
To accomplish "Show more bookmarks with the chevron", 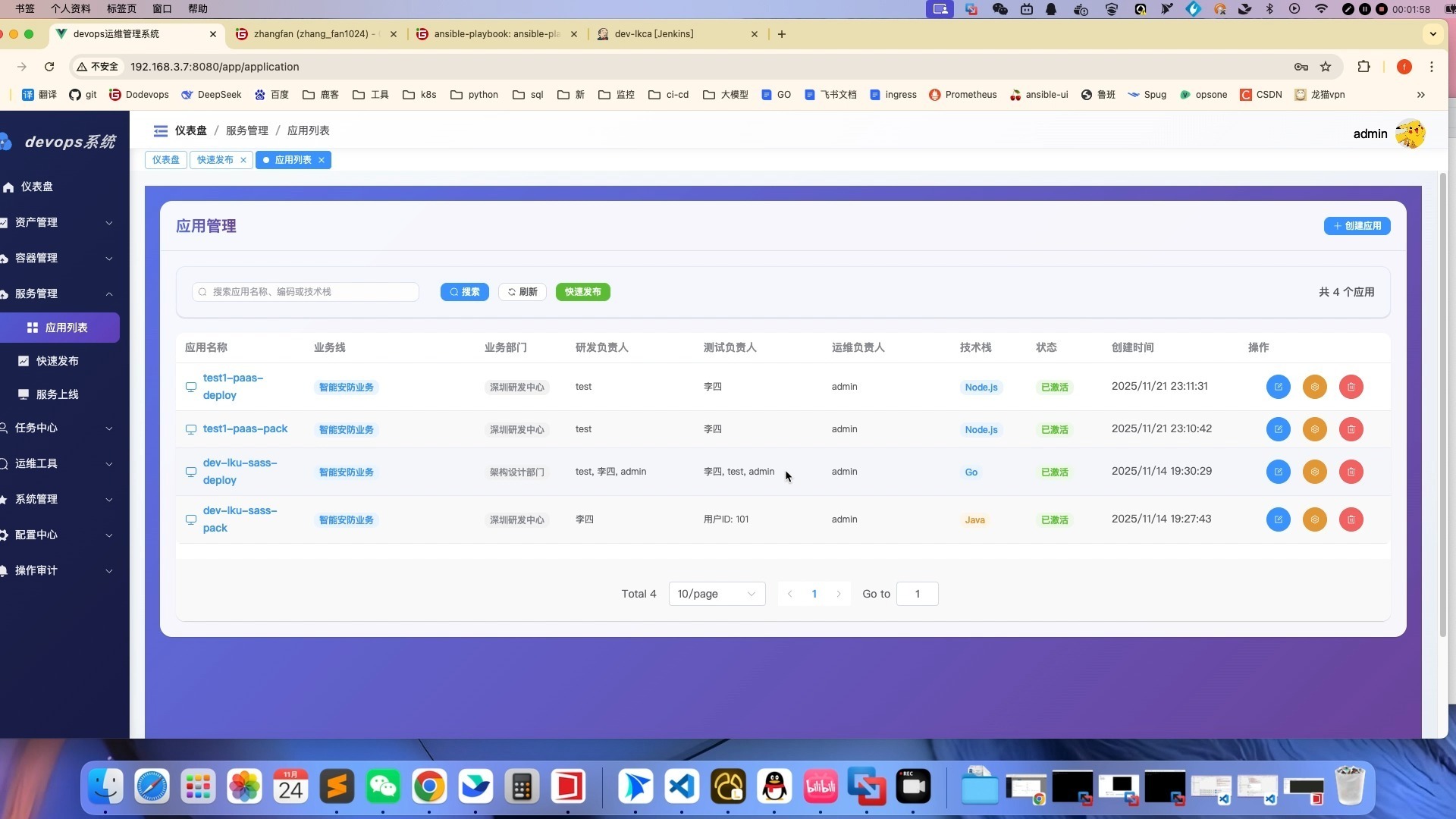I will pyautogui.click(x=1420, y=95).
